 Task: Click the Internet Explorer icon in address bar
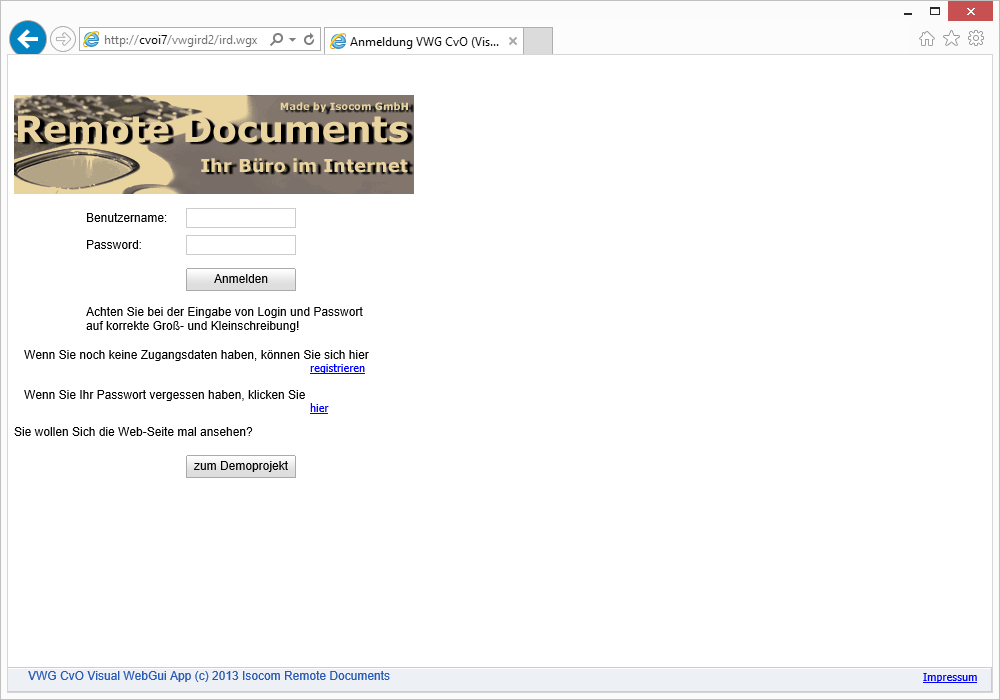[91, 40]
